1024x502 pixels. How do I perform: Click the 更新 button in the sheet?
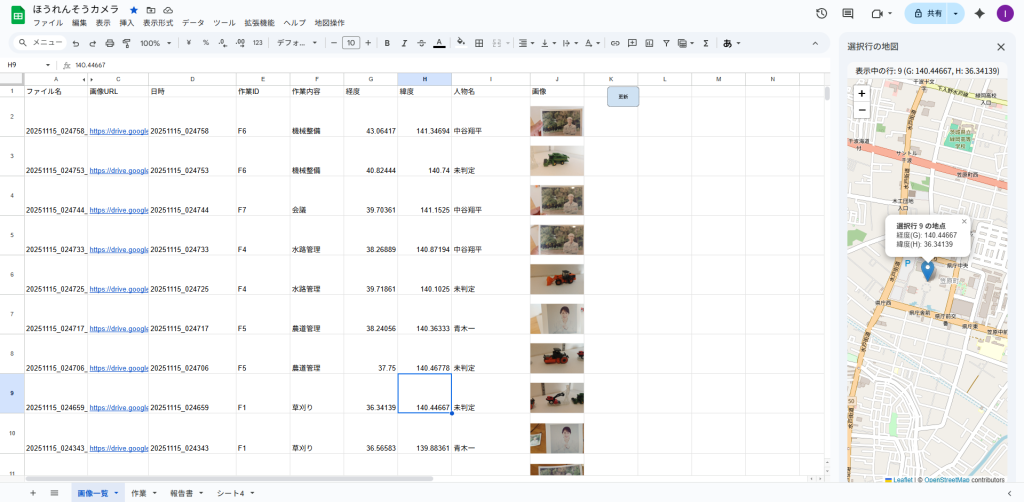[623, 97]
